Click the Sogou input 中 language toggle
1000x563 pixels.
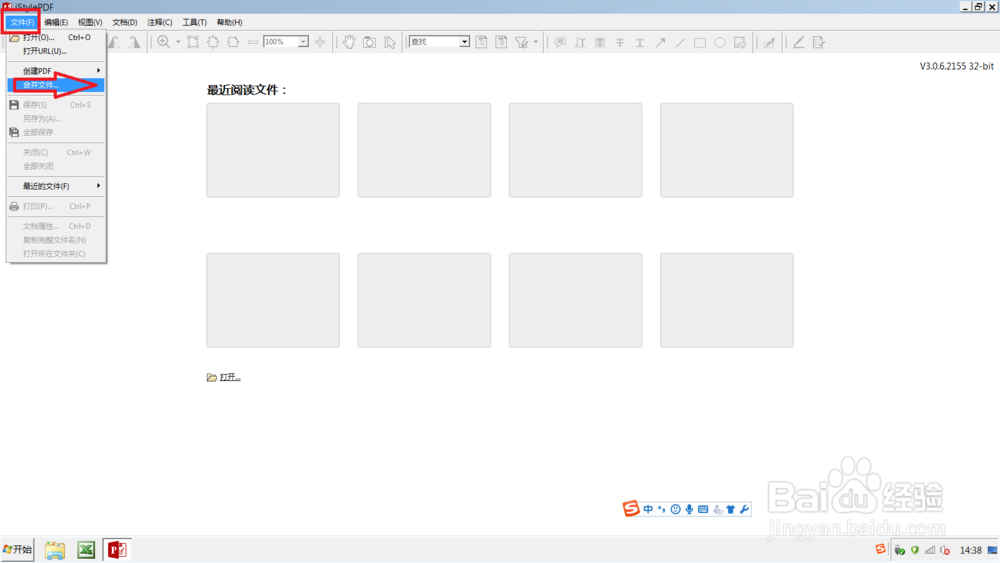pyautogui.click(x=648, y=509)
